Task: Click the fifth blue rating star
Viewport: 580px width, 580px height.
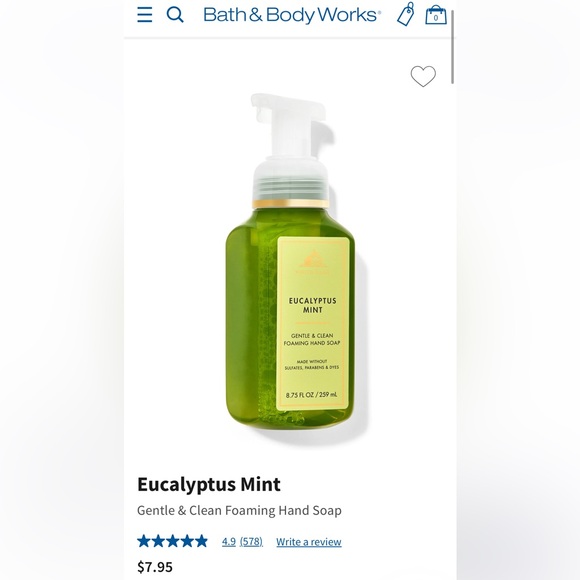Action: pyautogui.click(x=201, y=541)
